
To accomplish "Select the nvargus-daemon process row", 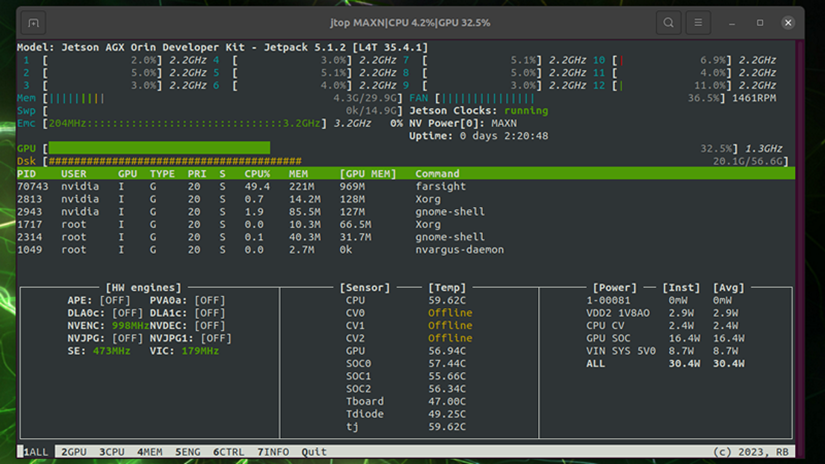I will click(x=459, y=250).
